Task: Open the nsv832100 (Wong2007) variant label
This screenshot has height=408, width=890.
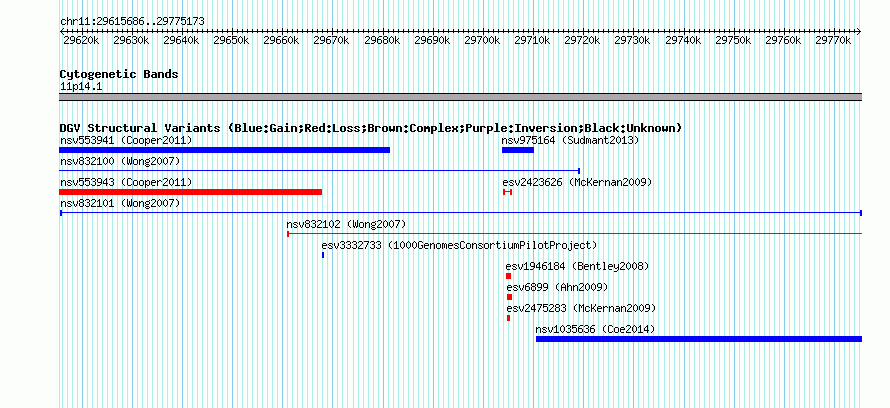Action: point(120,161)
